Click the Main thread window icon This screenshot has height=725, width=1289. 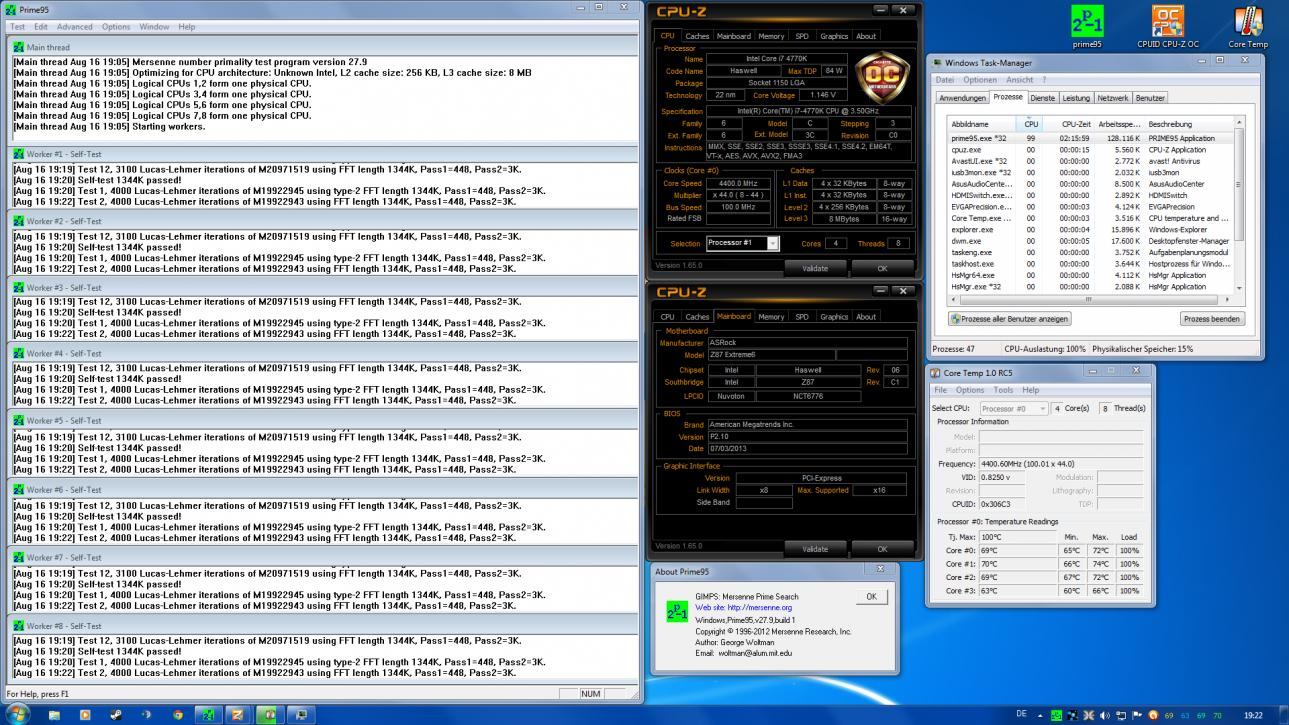coord(18,47)
